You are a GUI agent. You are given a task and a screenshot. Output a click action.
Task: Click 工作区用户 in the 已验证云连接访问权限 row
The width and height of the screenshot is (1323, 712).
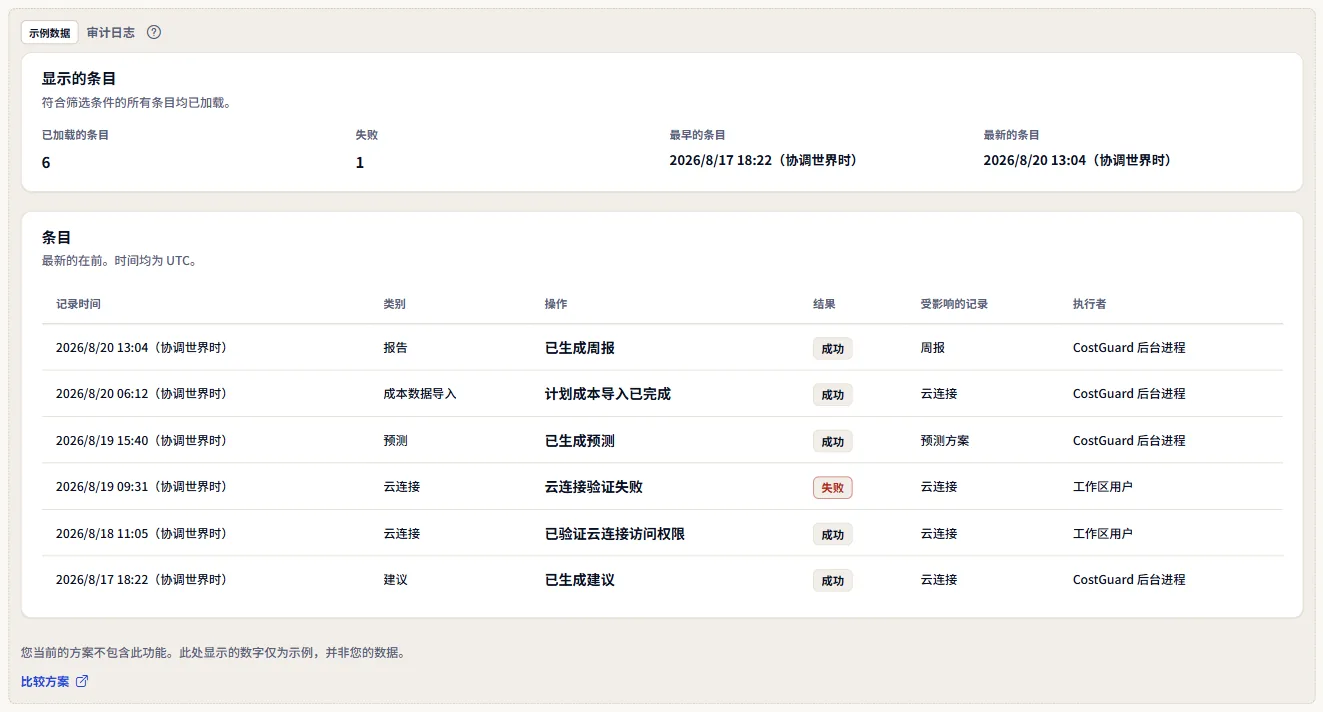[1103, 534]
